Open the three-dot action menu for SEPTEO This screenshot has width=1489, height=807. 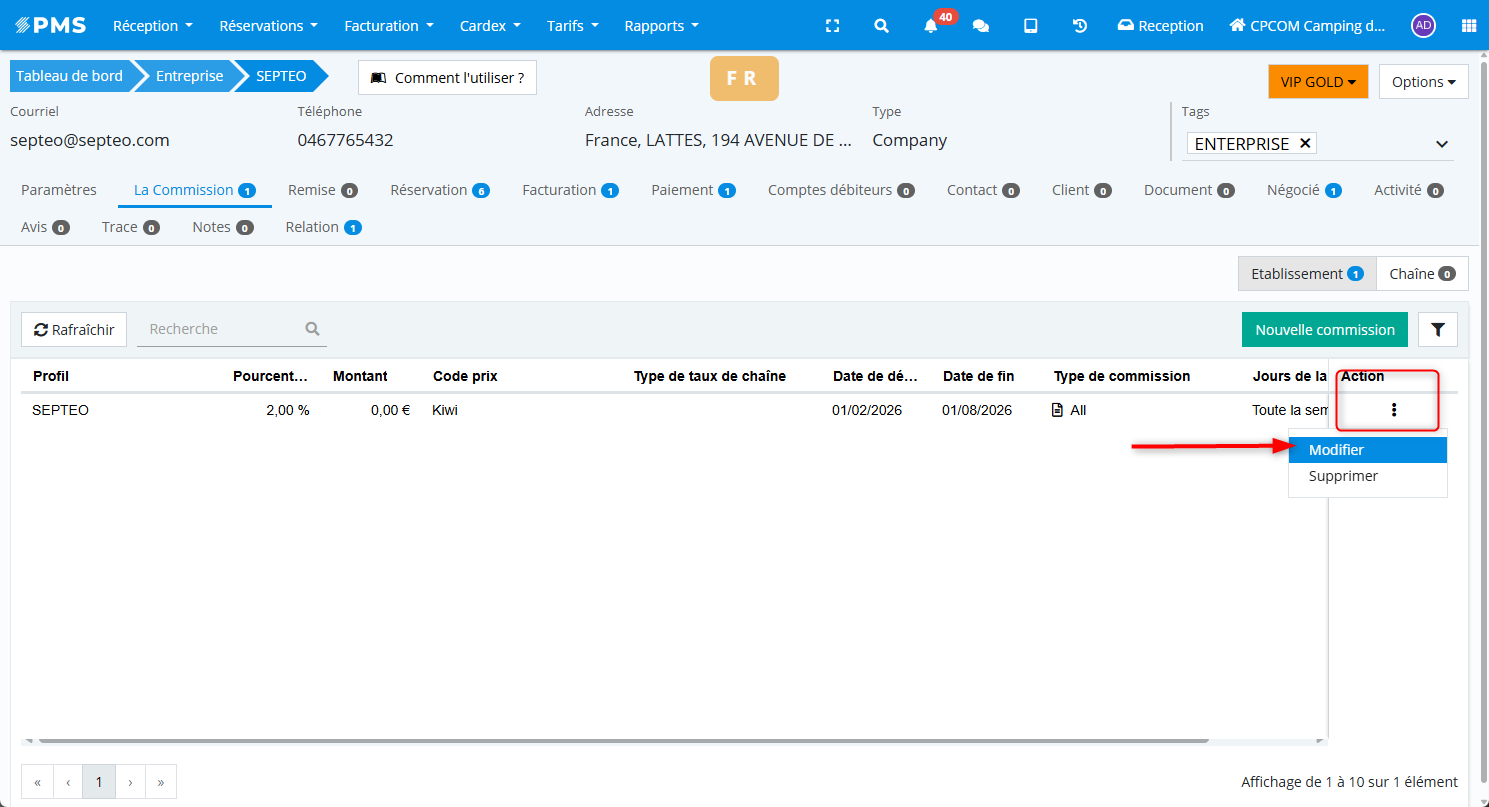(1393, 410)
